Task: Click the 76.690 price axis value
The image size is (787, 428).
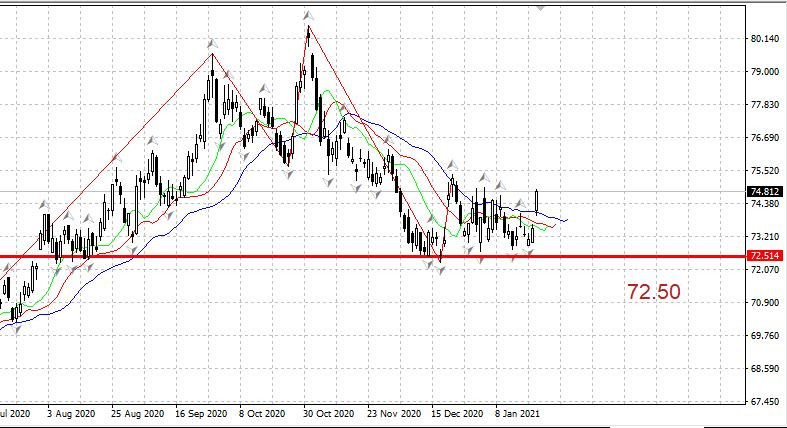Action: click(765, 137)
